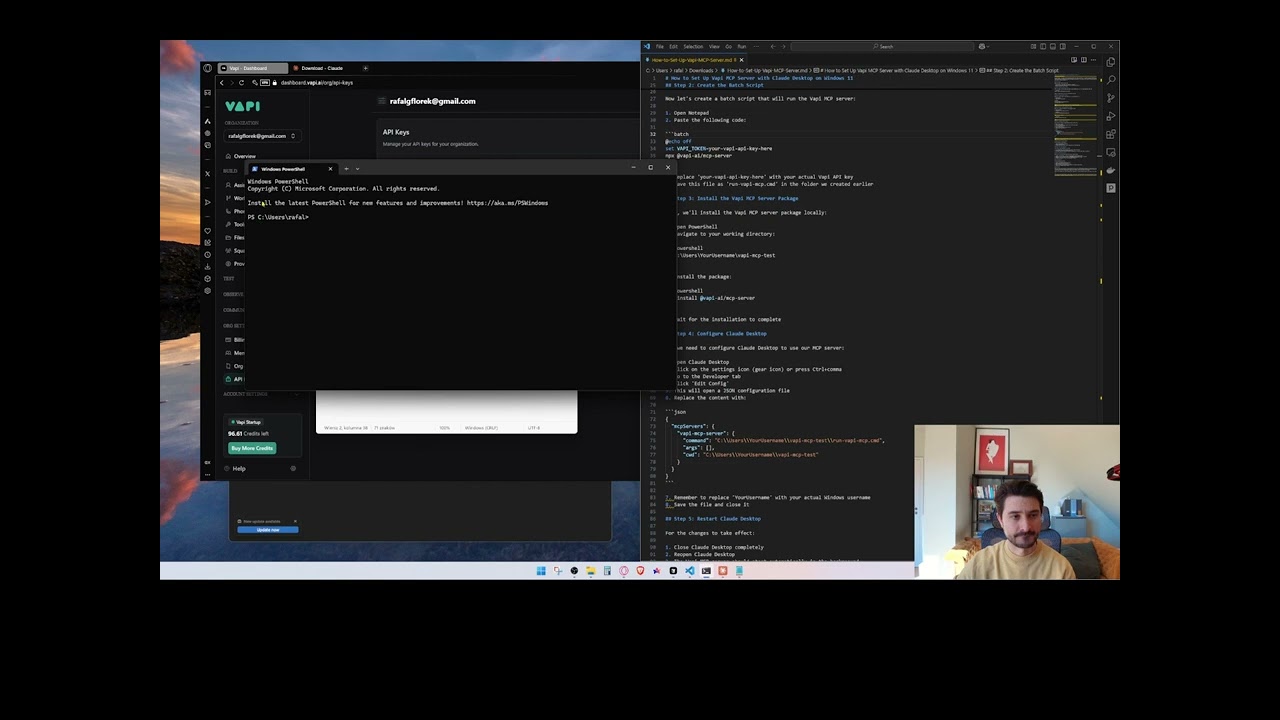Open VS Code Search icon in activity bar
Viewport: 1280px width, 720px height.
click(x=1110, y=80)
